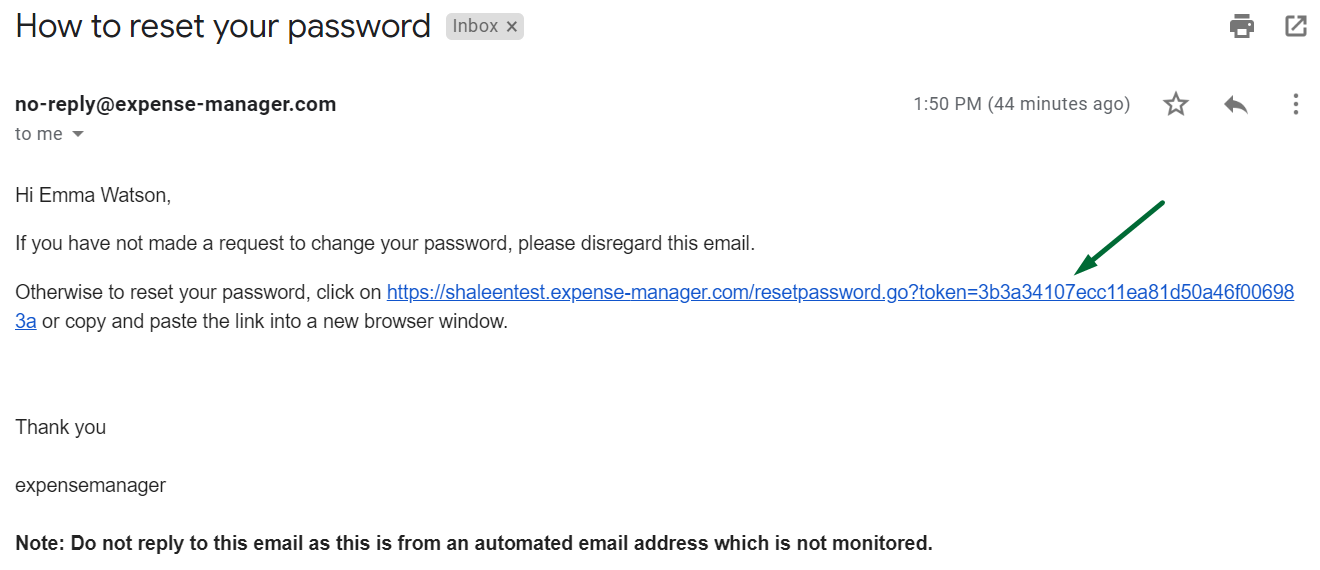Click the sender address no-reply@expense-manager.com
This screenshot has width=1320, height=570.
coord(176,104)
